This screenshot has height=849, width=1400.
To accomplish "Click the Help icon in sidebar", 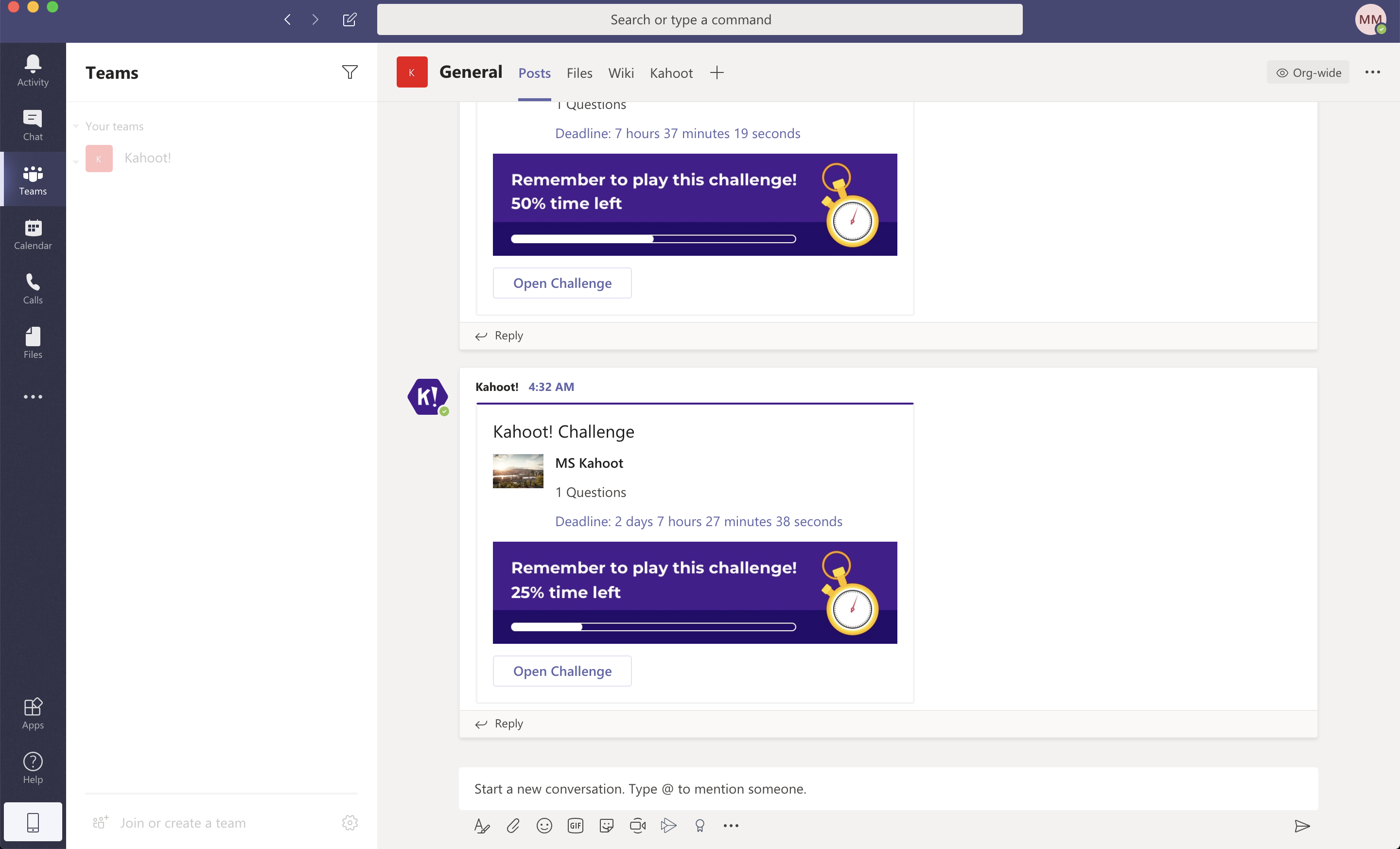I will (33, 762).
